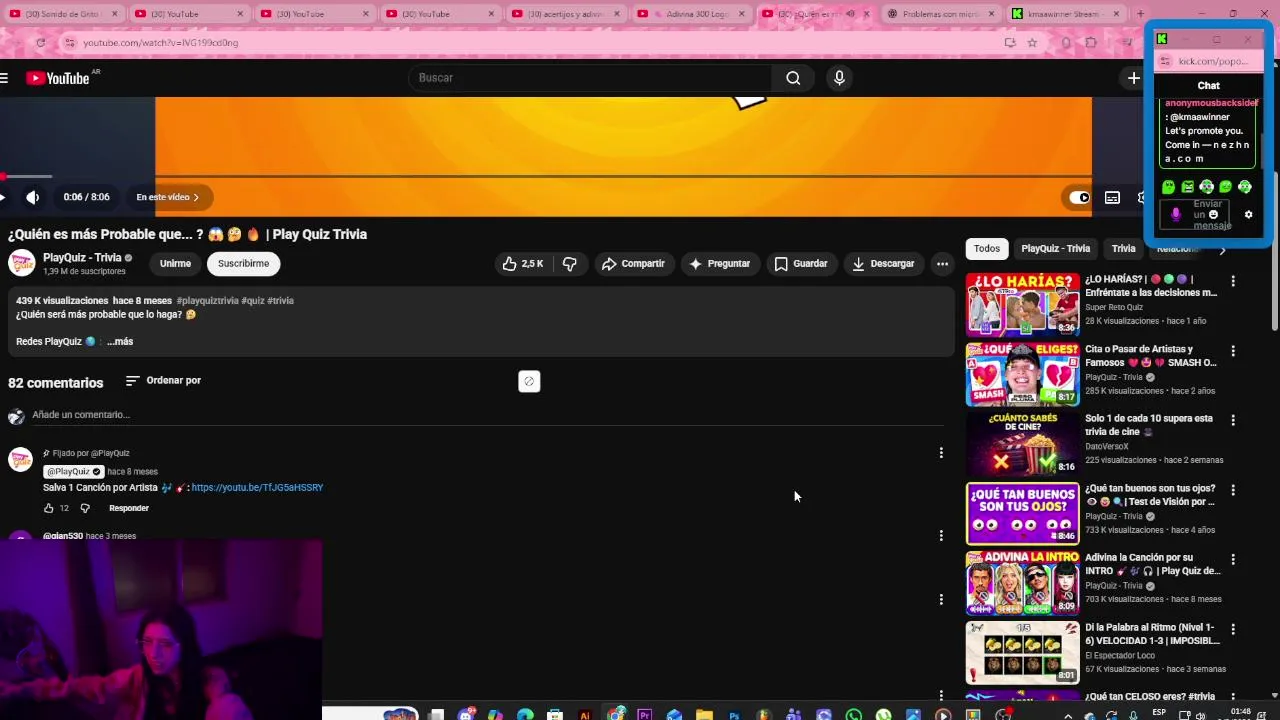Image resolution: width=1280 pixels, height=720 pixels.
Task: Click the Compartir share button
Action: pos(633,264)
